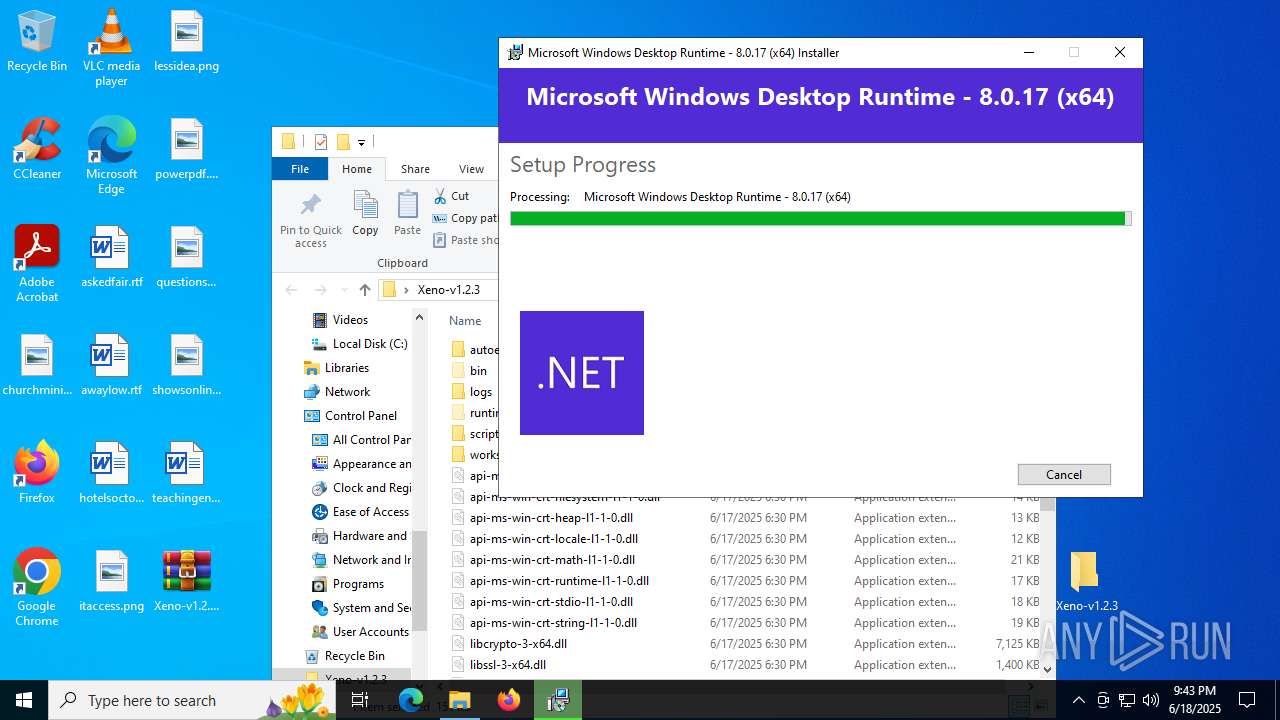Click the .NET logo in installer
This screenshot has width=1280, height=720.
tap(582, 373)
